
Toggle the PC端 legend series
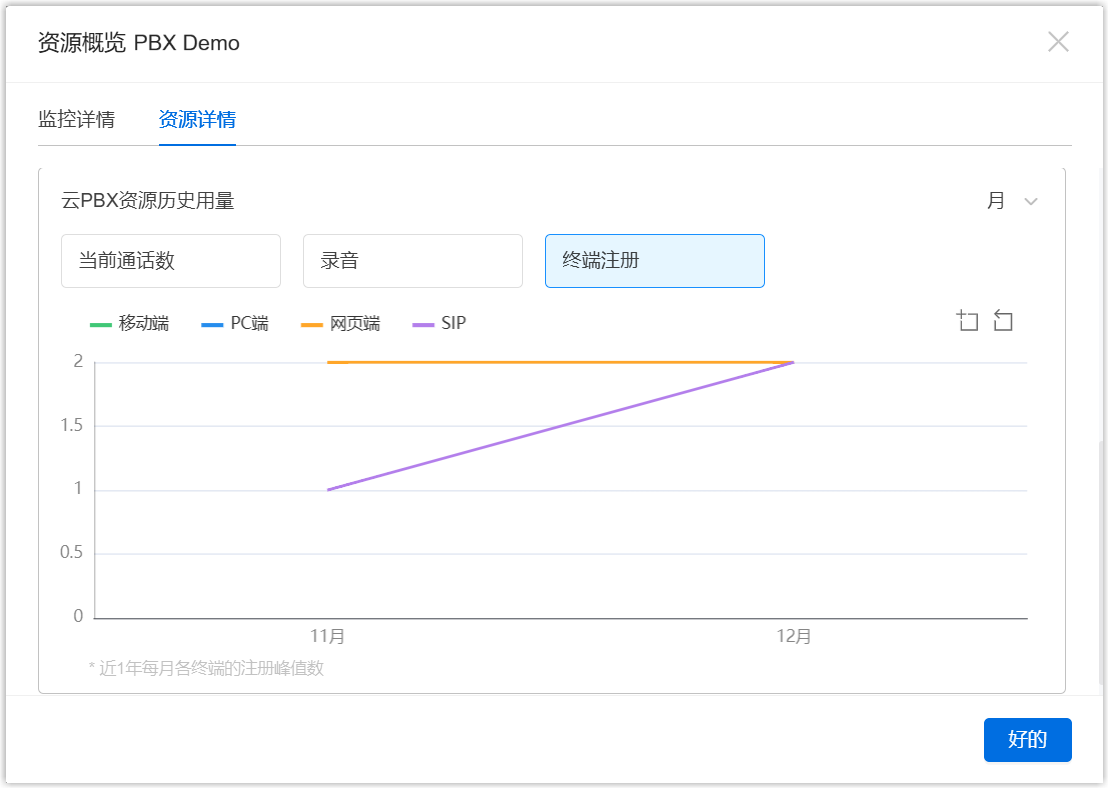point(236,323)
